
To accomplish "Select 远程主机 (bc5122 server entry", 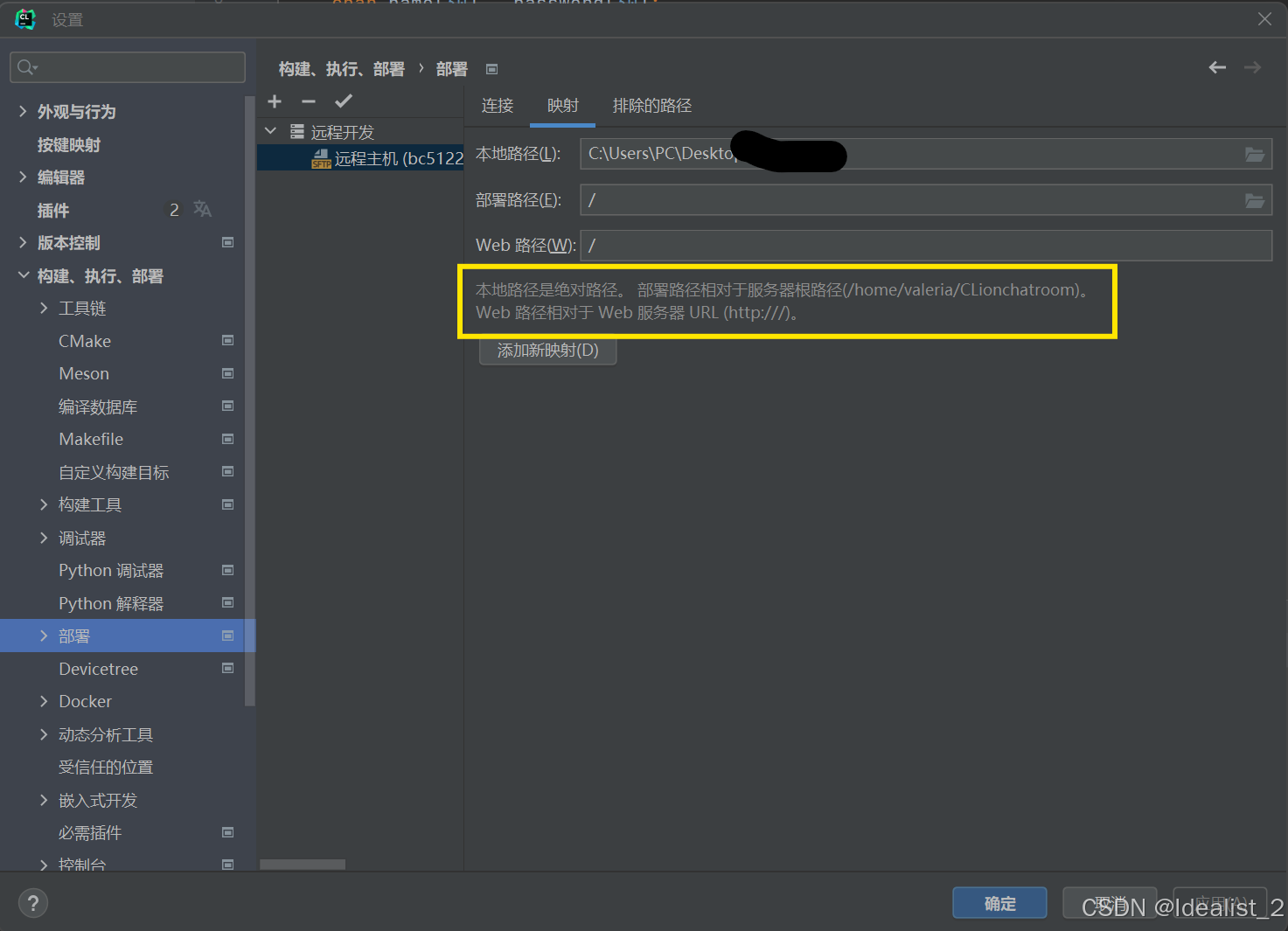I will [x=360, y=158].
